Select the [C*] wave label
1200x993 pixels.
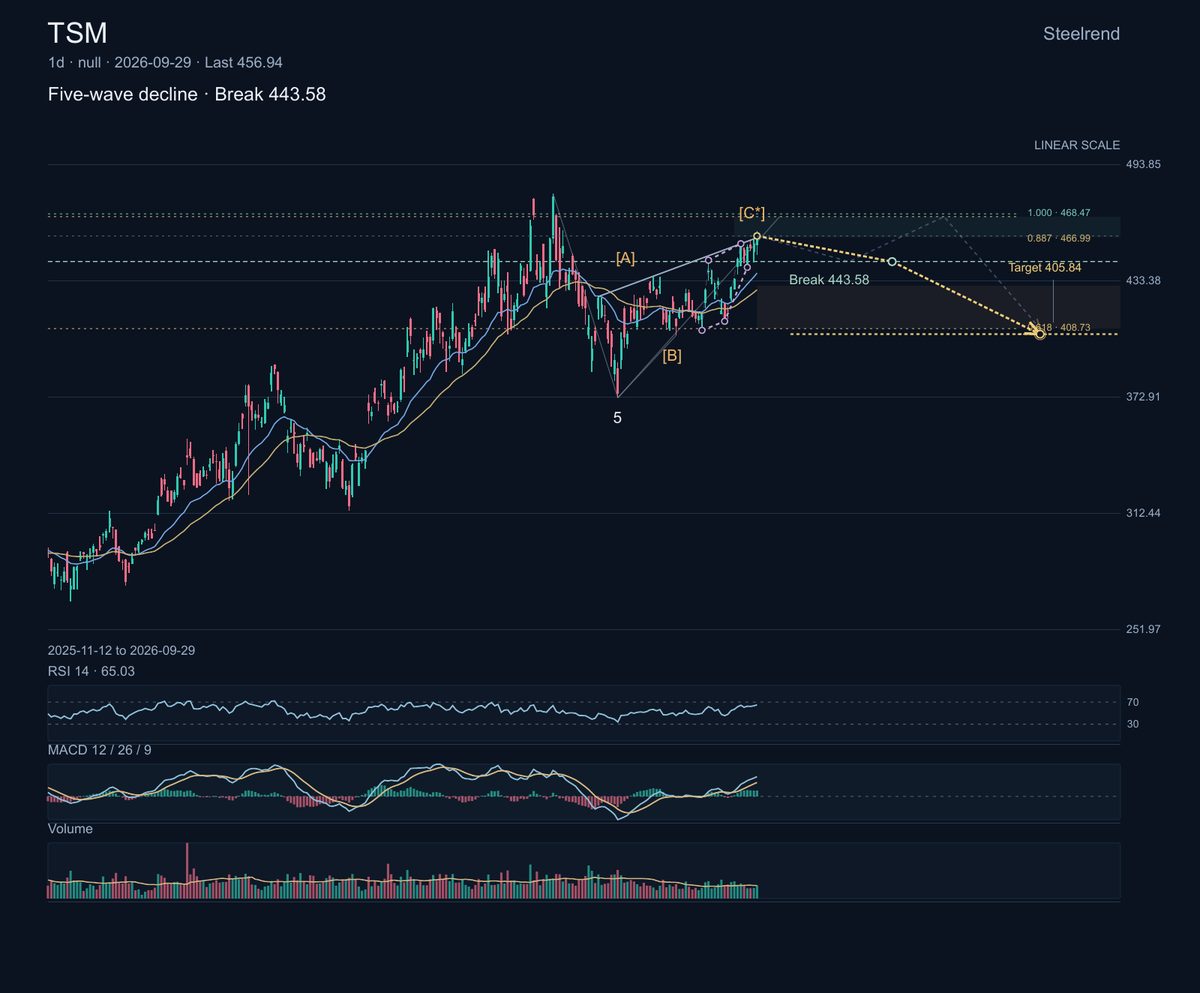(x=752, y=213)
